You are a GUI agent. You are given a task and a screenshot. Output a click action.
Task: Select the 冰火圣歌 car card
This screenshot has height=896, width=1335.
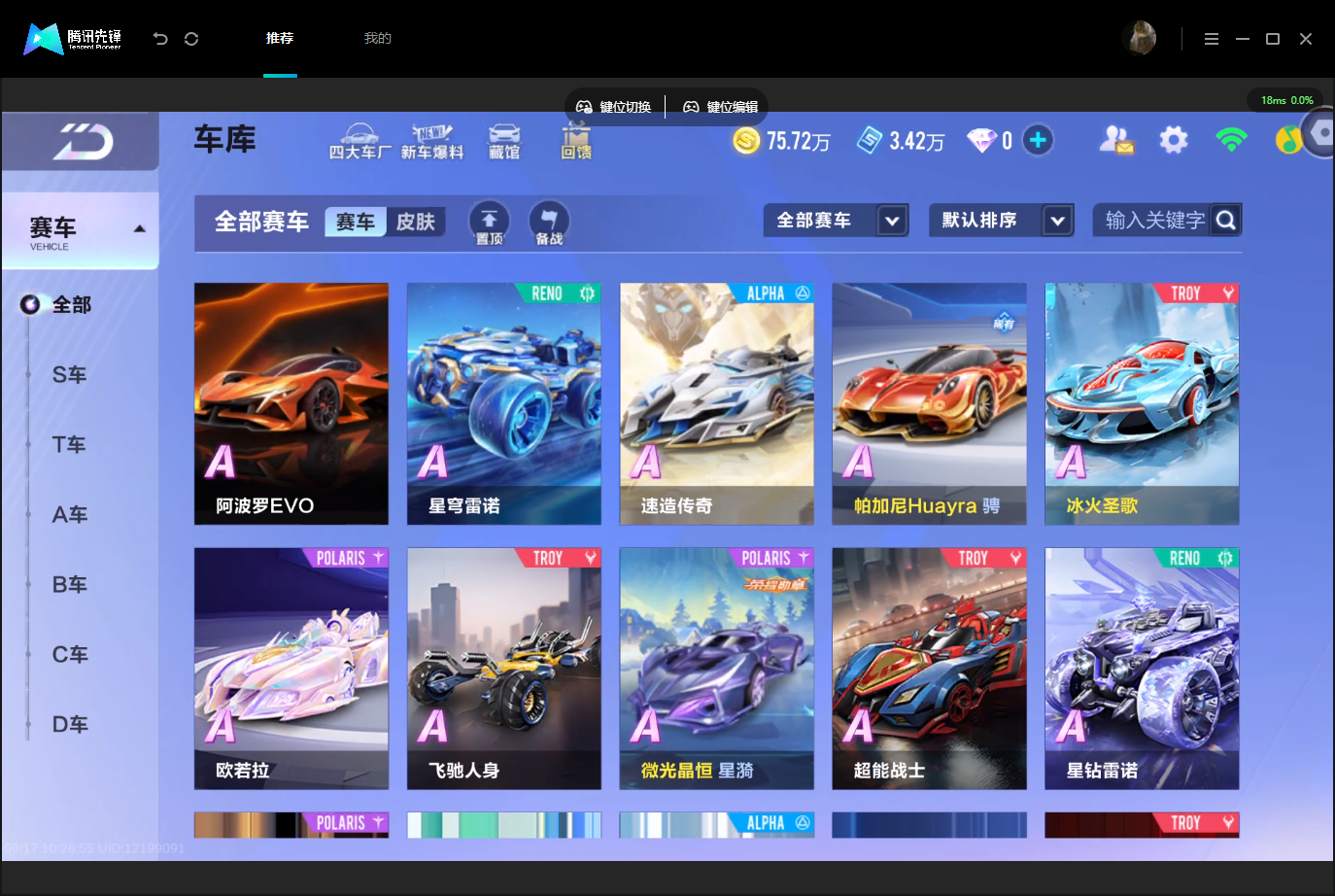tap(1143, 404)
